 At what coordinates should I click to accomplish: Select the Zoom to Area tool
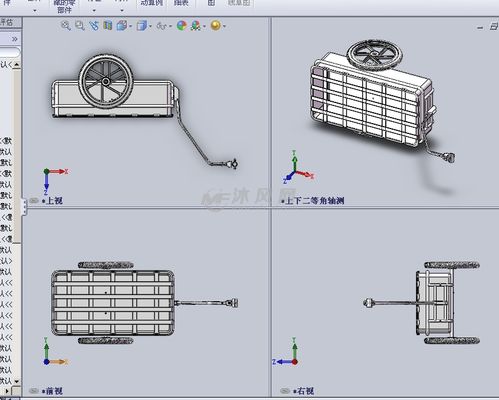pyautogui.click(x=80, y=26)
